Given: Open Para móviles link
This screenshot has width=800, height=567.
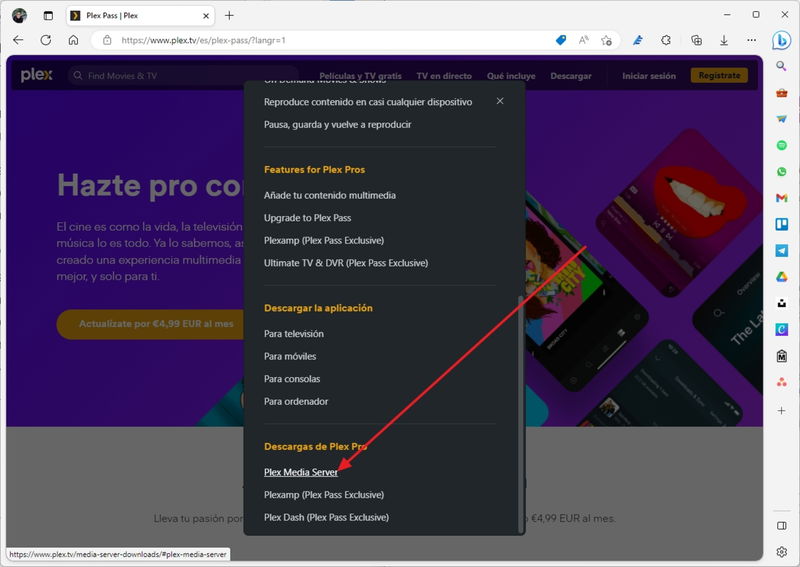Looking at the screenshot, I should pyautogui.click(x=290, y=356).
